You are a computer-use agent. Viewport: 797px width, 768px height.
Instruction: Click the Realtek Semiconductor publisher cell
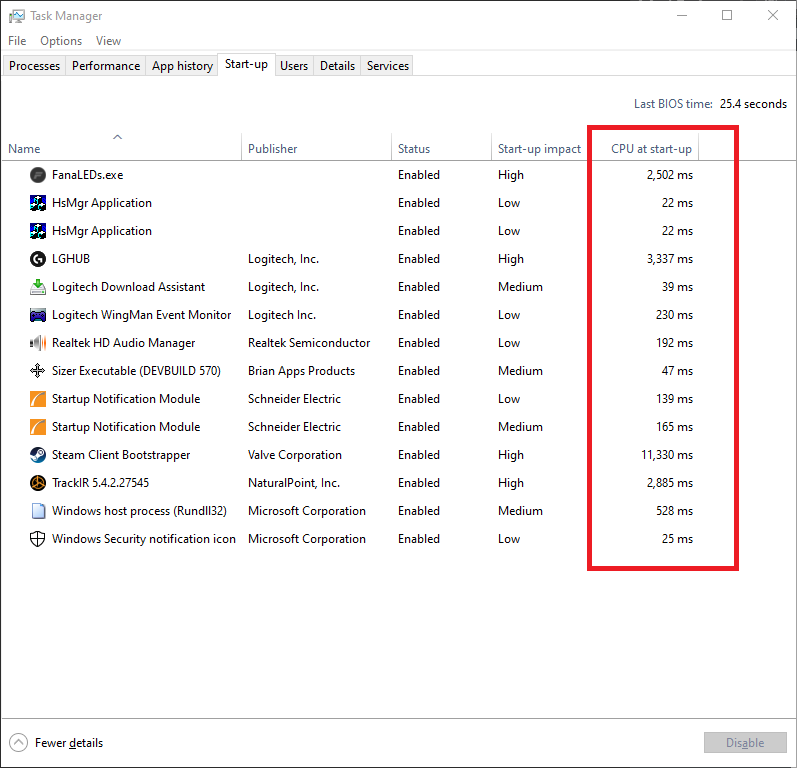(309, 343)
